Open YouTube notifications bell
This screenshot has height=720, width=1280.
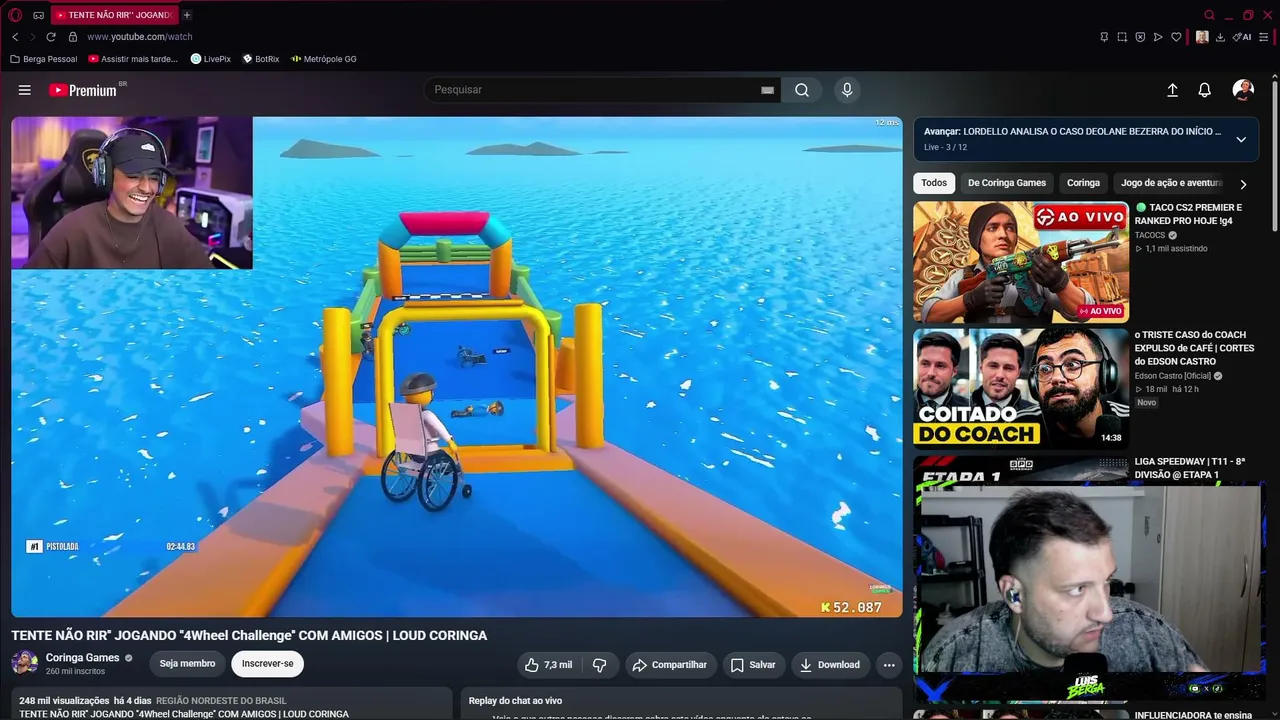coord(1204,90)
